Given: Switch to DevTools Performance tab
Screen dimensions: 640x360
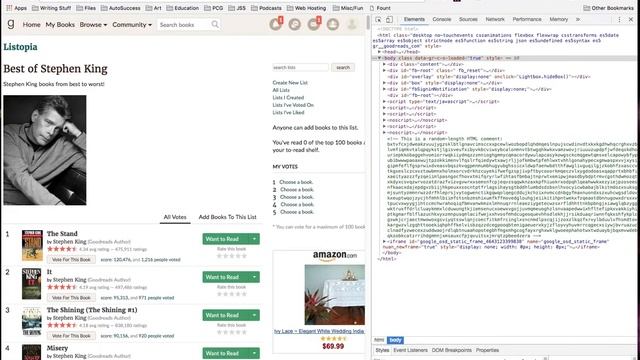Looking at the screenshot, I should [x=527, y=19].
